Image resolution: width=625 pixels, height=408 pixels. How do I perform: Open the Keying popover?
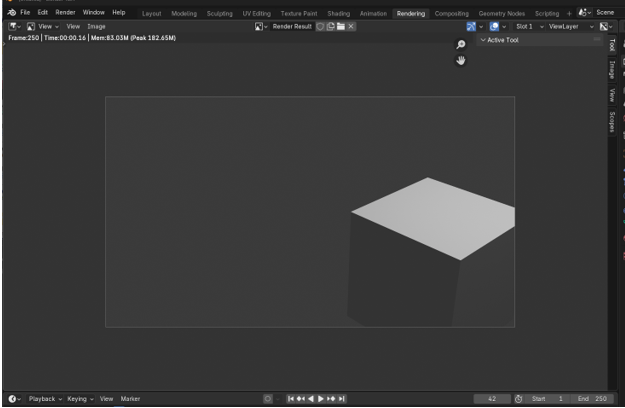78,399
